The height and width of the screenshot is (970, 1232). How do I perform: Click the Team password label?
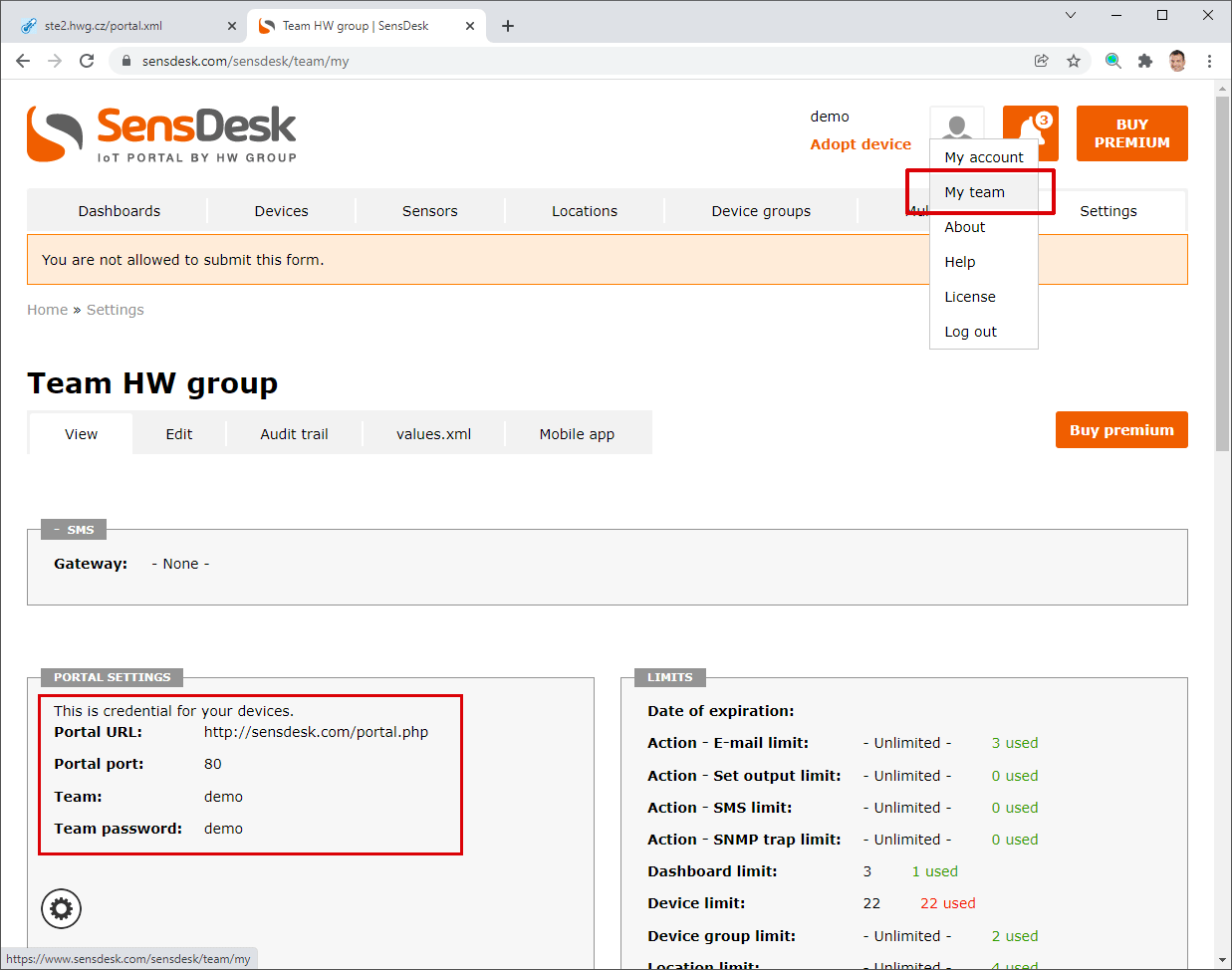click(118, 829)
